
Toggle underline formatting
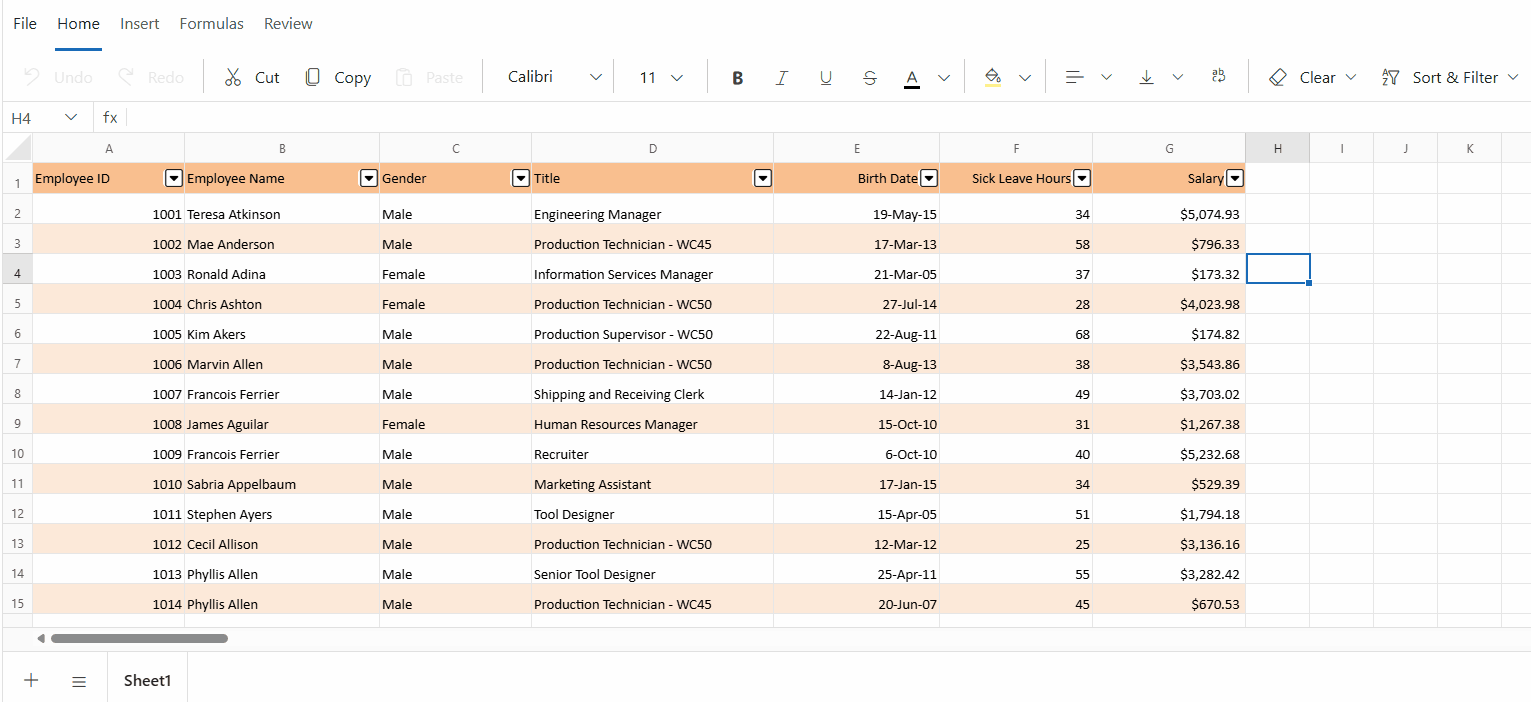(x=826, y=77)
